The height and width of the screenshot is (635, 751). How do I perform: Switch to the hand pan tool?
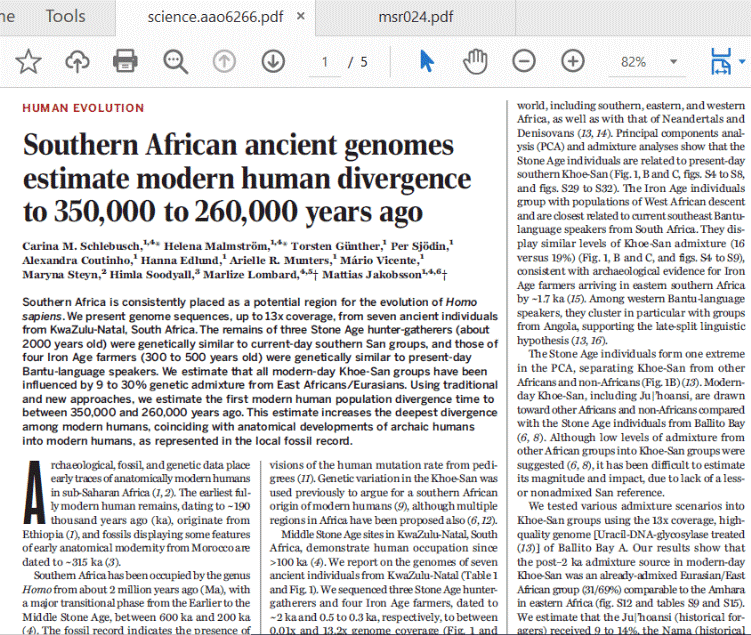coord(475,61)
